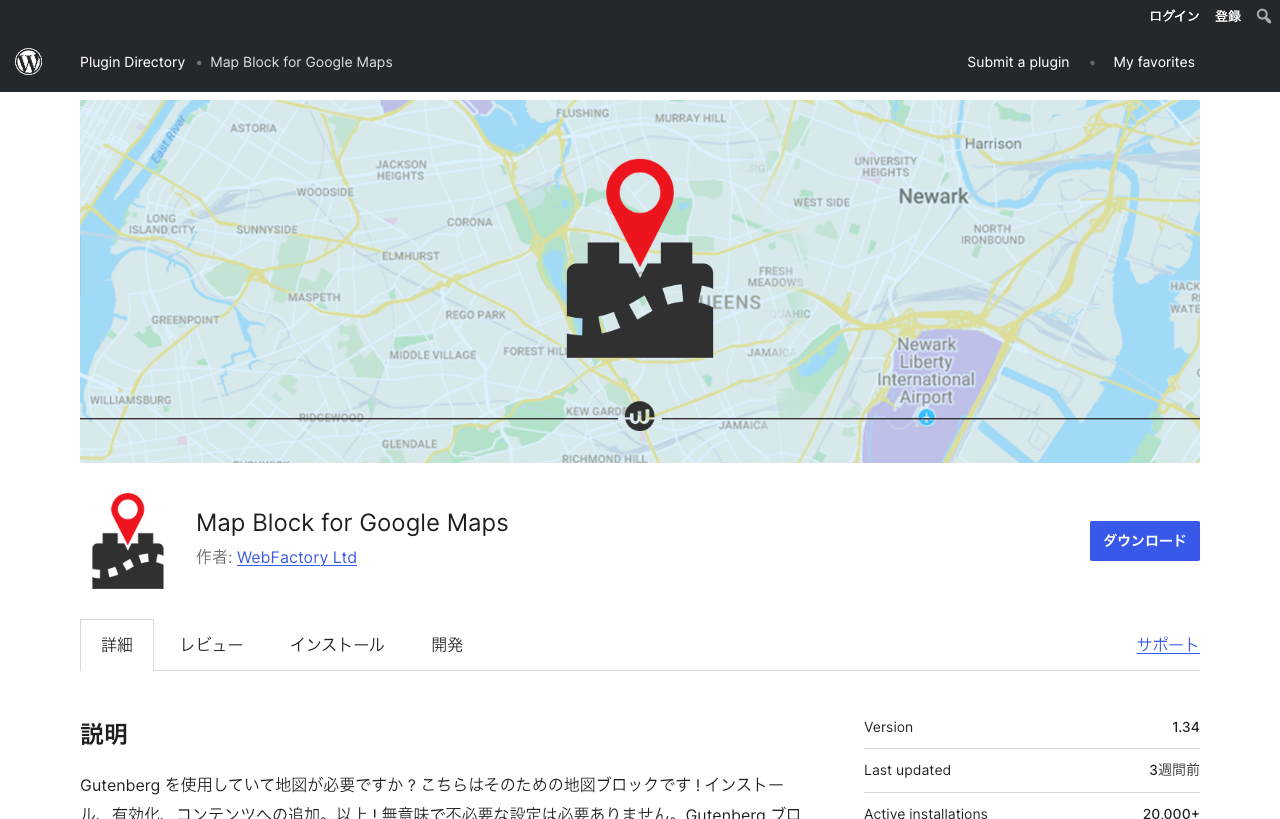
Task: Open the Plugin Directory link
Action: click(132, 62)
